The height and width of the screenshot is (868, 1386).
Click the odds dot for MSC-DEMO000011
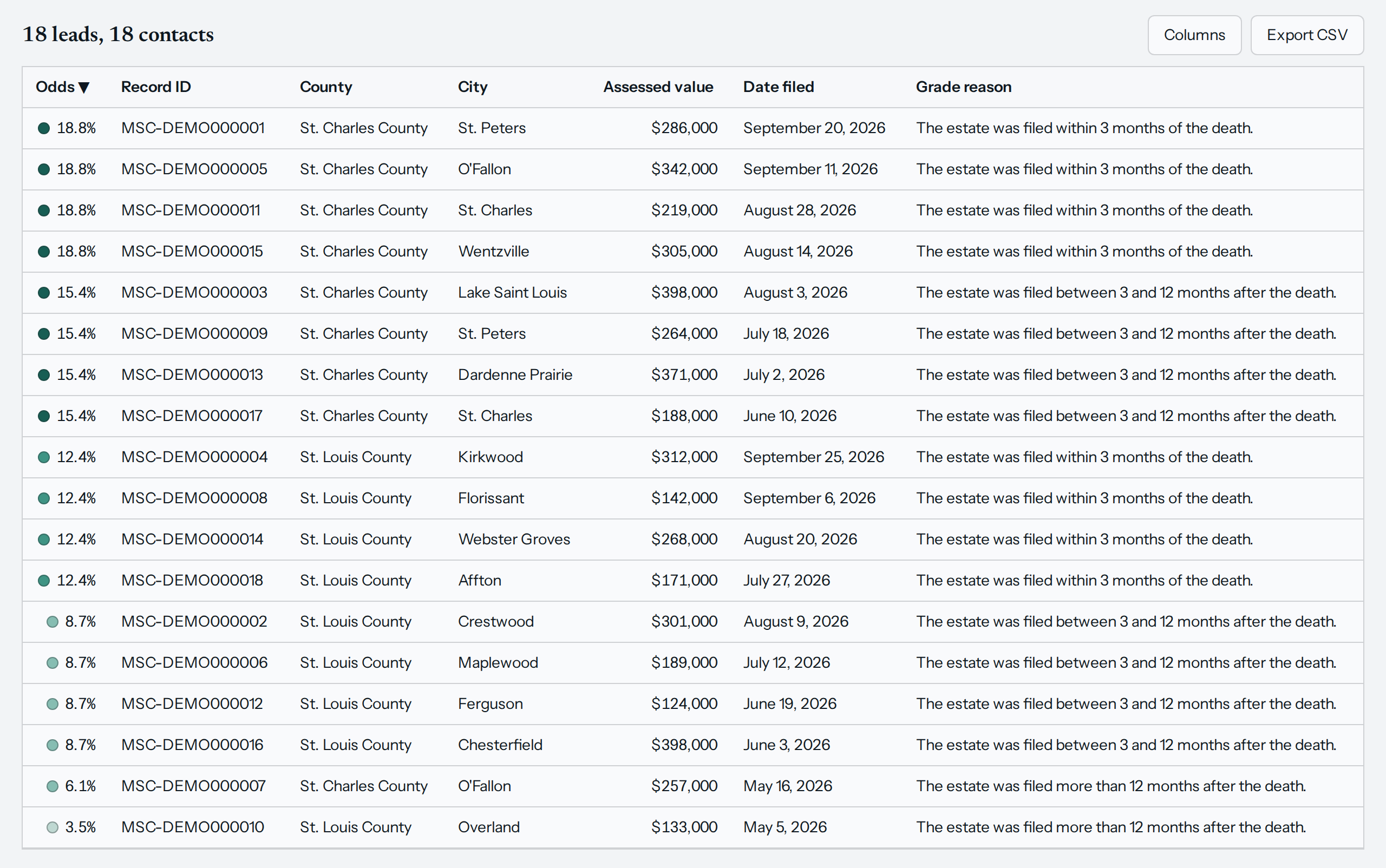44,211
